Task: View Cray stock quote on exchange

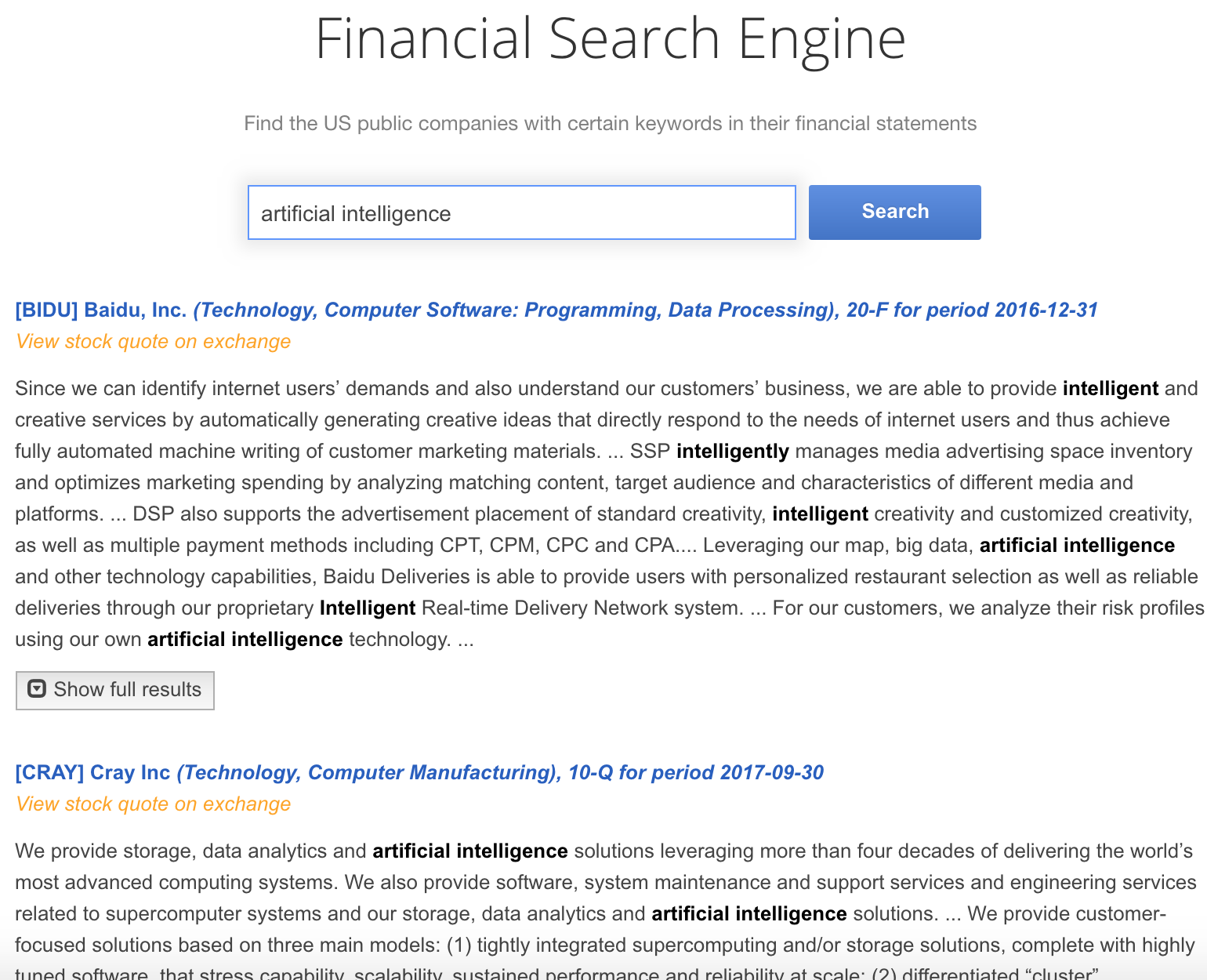Action: coord(153,804)
